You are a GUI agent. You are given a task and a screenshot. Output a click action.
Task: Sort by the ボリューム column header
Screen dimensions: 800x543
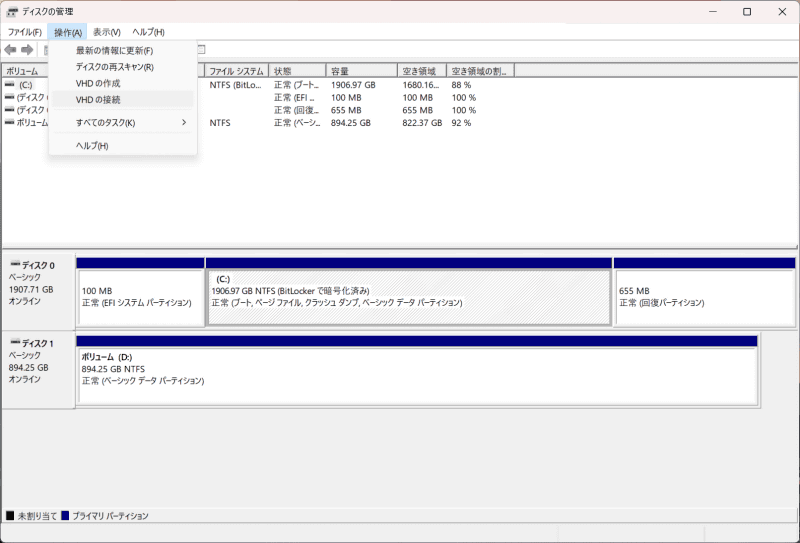[26, 71]
